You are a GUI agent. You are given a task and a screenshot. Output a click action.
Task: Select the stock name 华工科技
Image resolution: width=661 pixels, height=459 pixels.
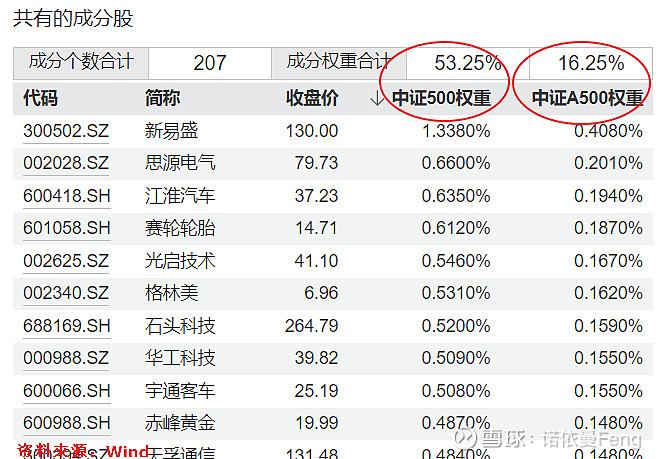pyautogui.click(x=180, y=358)
